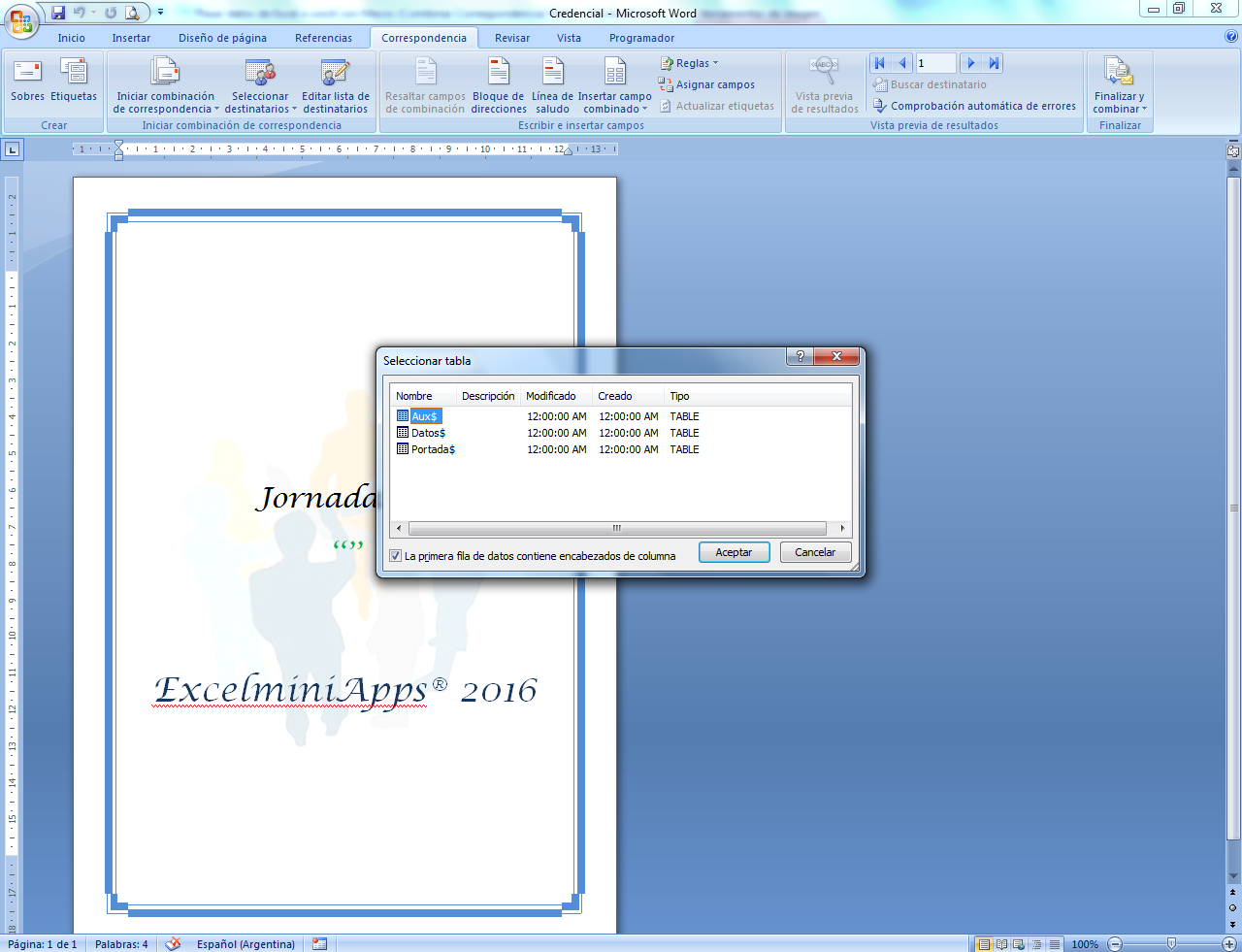The width and height of the screenshot is (1242, 952).
Task: Open Iniciar combinación de correspondencia menu
Action: [166, 86]
